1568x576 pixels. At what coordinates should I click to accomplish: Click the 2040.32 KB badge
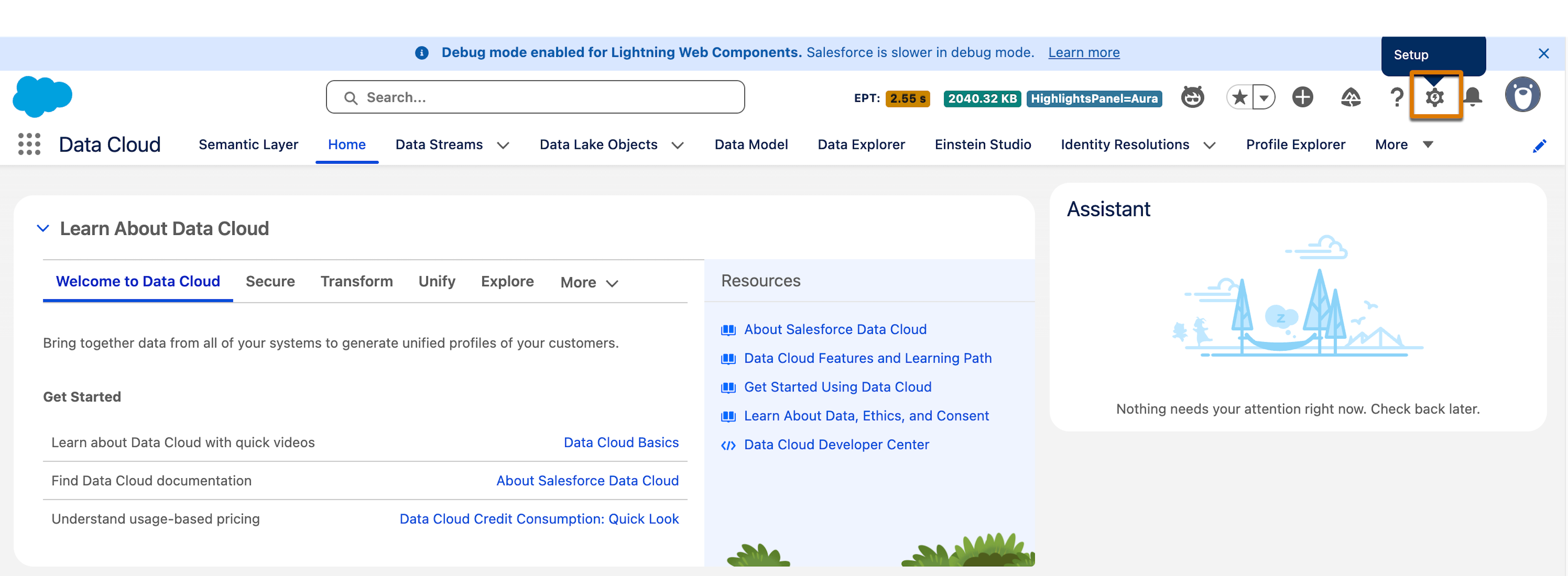(982, 98)
